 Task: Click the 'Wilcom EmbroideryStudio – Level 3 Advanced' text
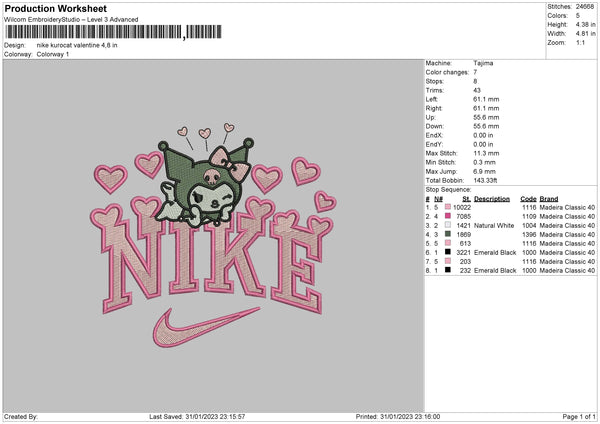pos(71,20)
